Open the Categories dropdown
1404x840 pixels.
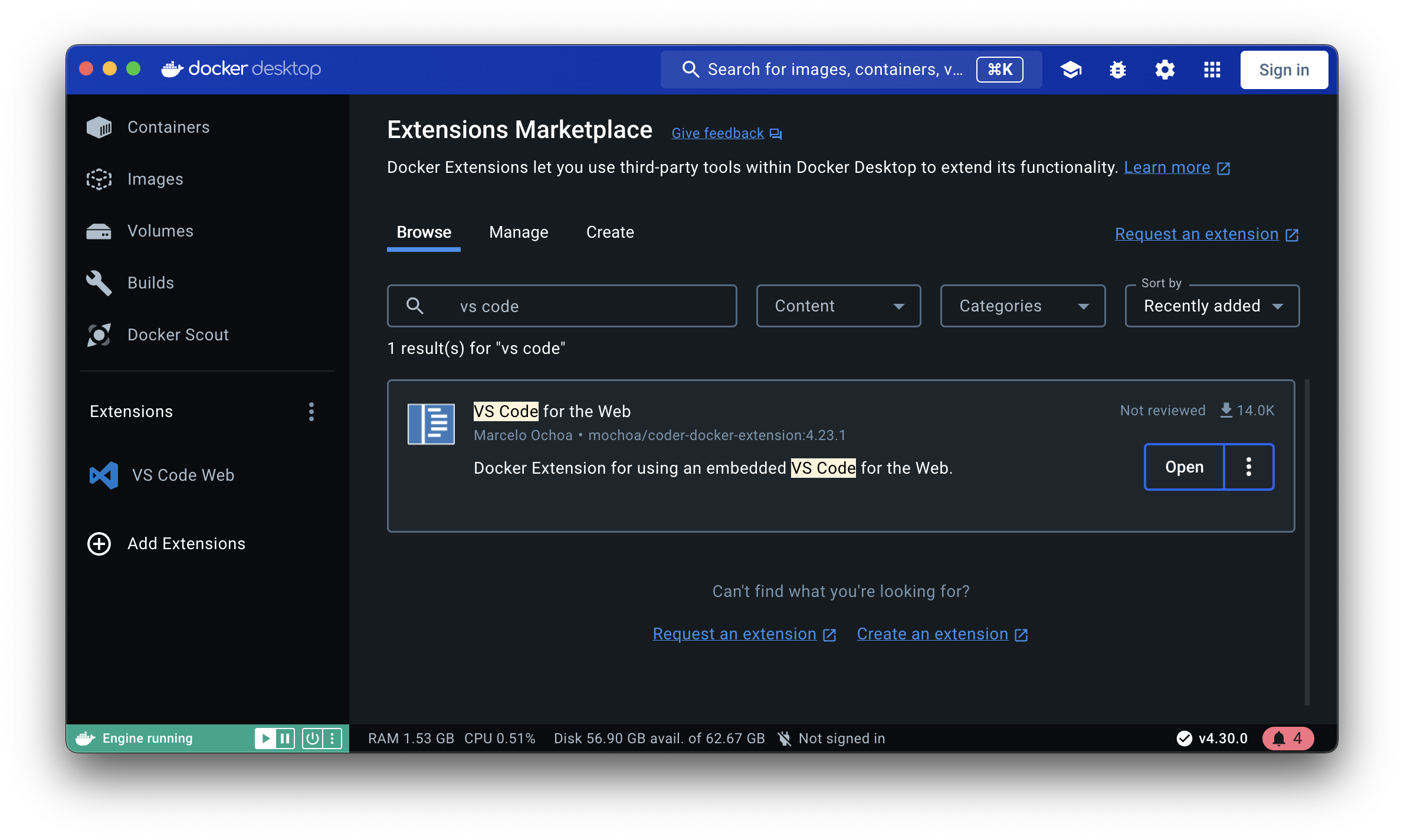(x=1022, y=306)
